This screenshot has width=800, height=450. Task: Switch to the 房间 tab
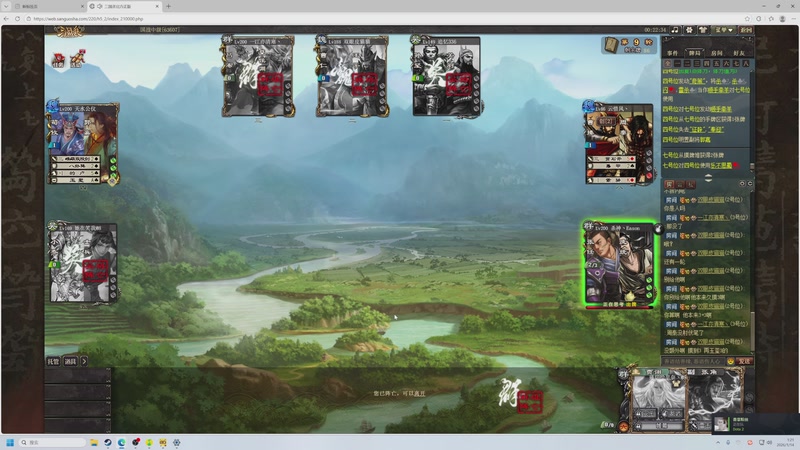[717, 53]
